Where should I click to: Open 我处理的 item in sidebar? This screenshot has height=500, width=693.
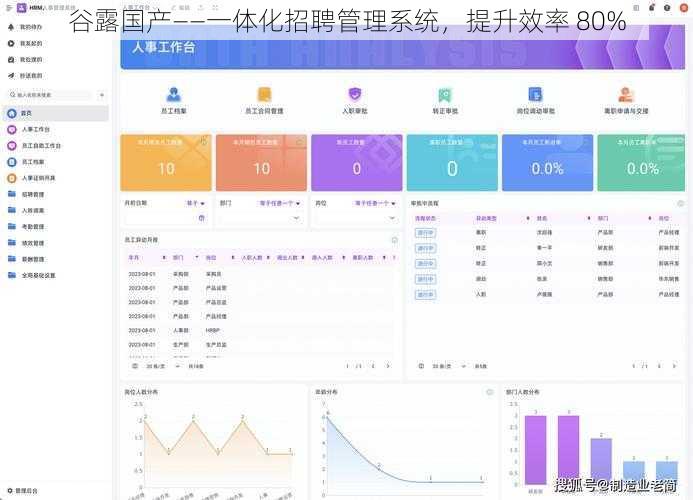click(x=26, y=59)
